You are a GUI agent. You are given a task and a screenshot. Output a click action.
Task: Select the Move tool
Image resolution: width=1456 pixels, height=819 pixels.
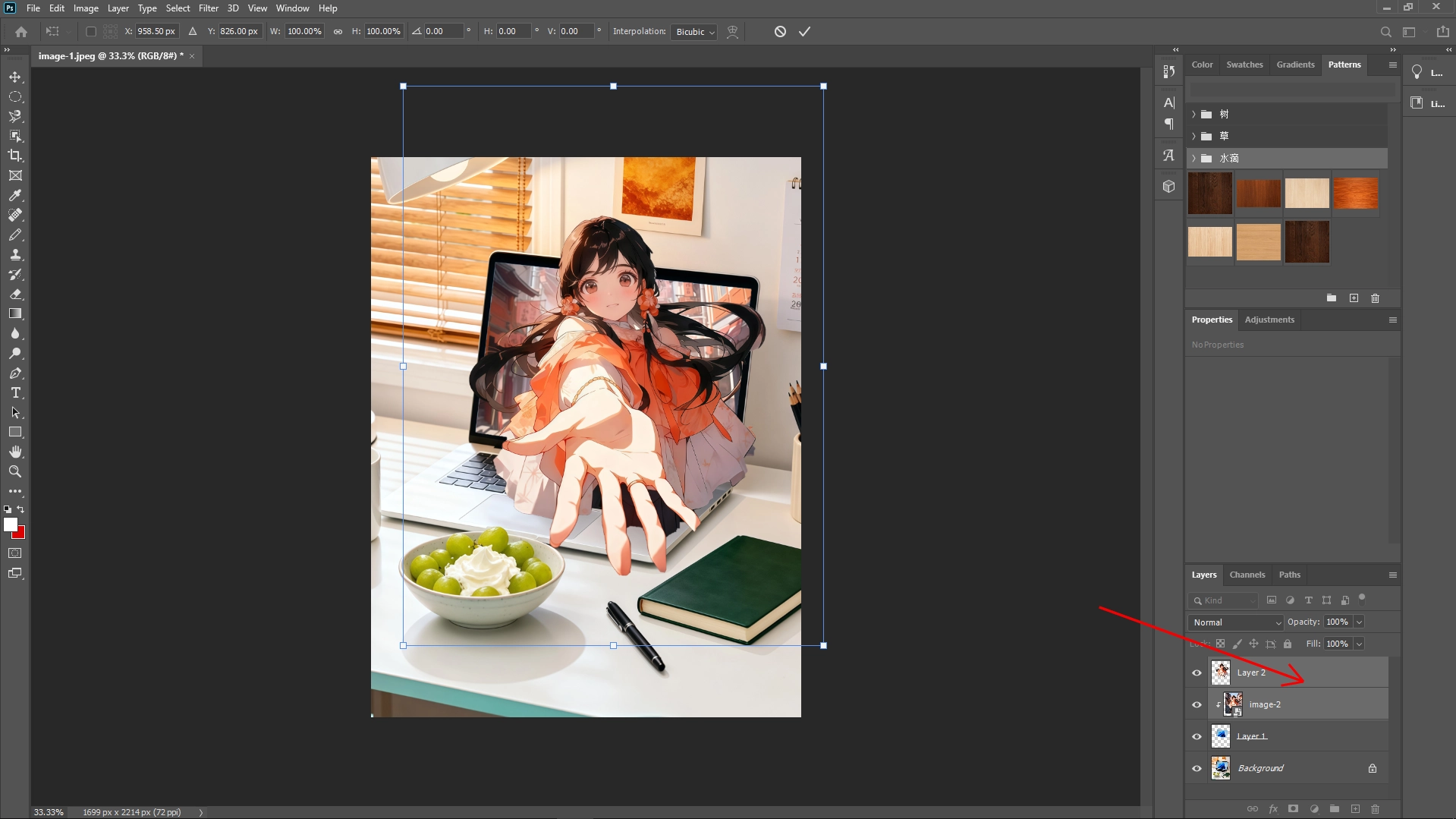coord(15,77)
